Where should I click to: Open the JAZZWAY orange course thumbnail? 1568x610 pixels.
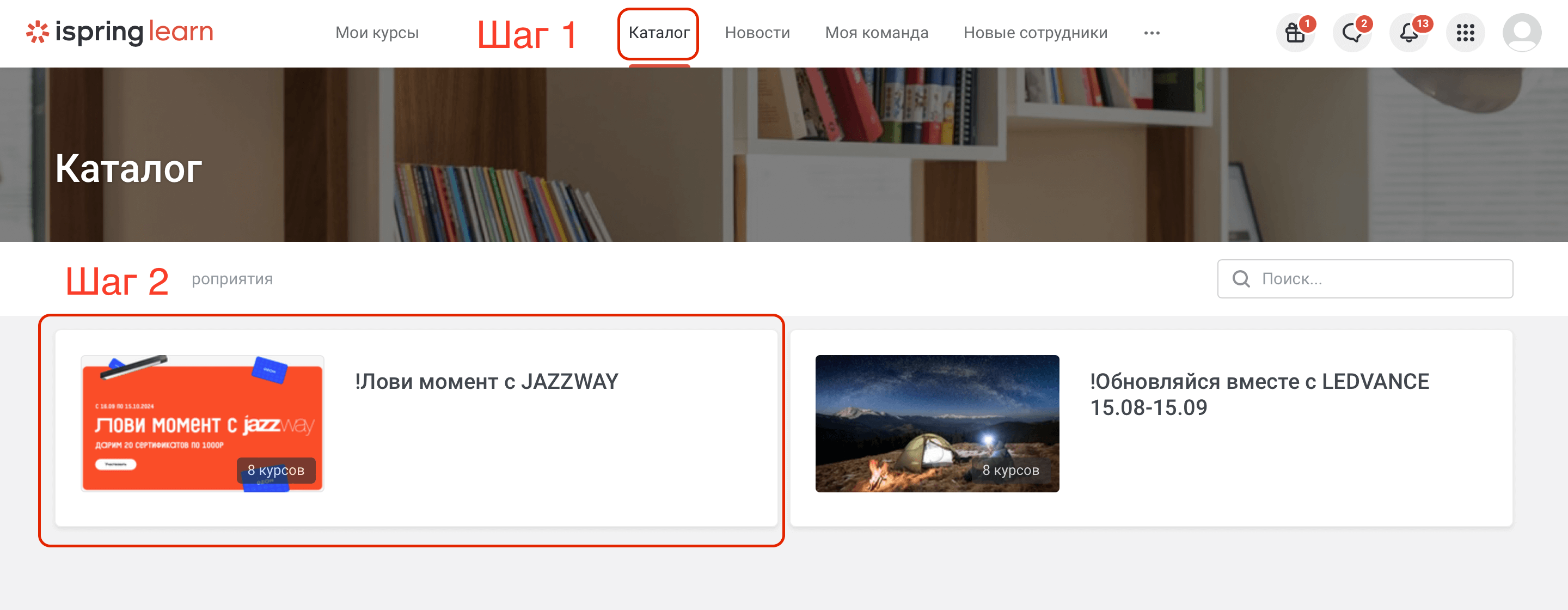202,424
